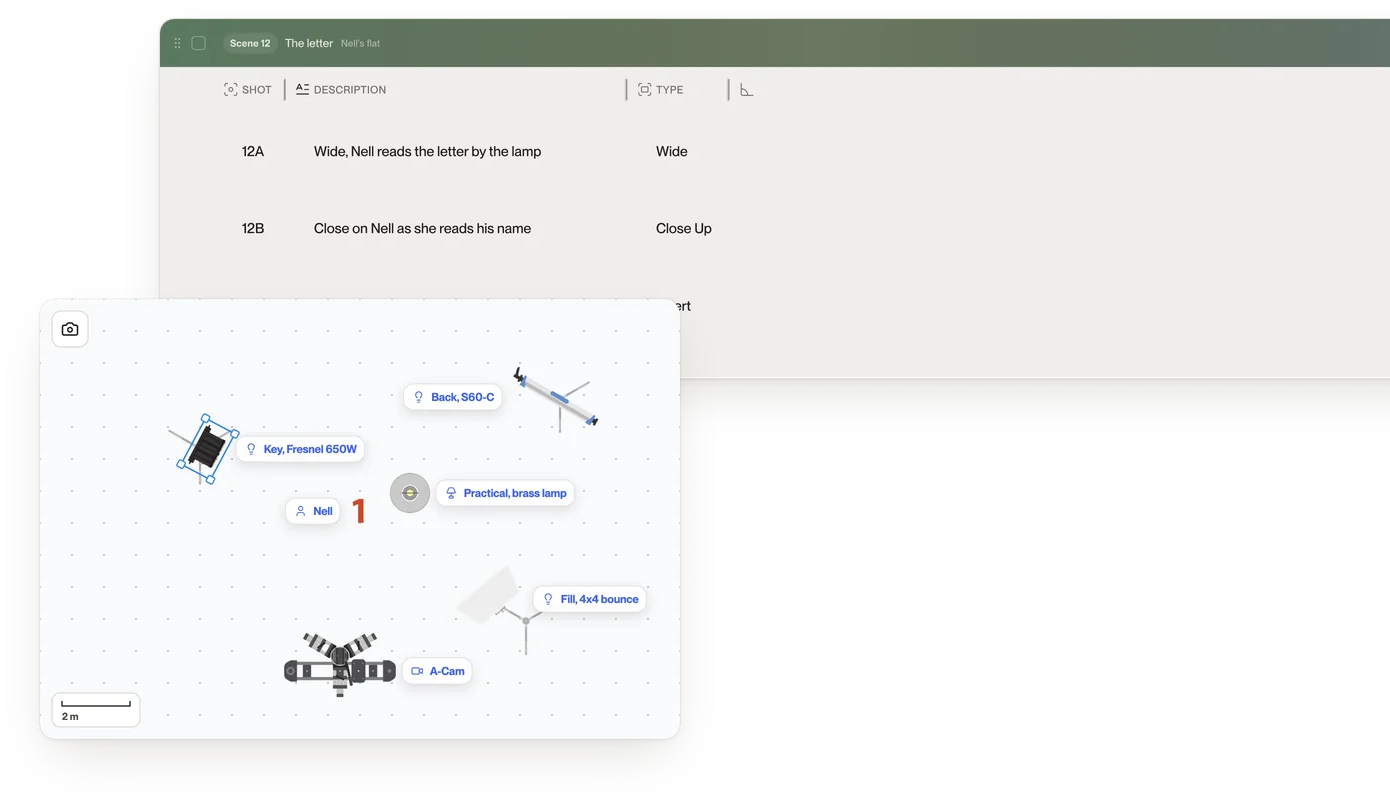Click the camera snapshot icon in the diagram

pos(70,329)
